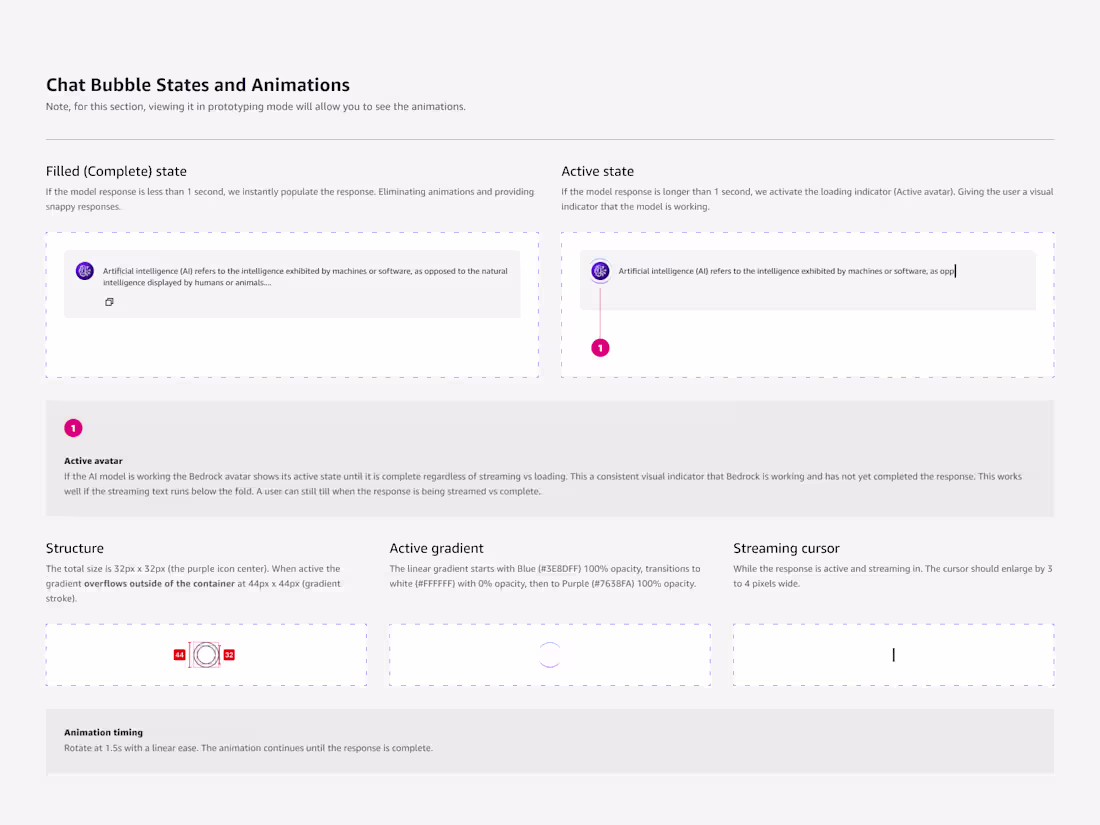
Task: Click the 'Active gradient' section heading
Action: pyautogui.click(x=436, y=548)
